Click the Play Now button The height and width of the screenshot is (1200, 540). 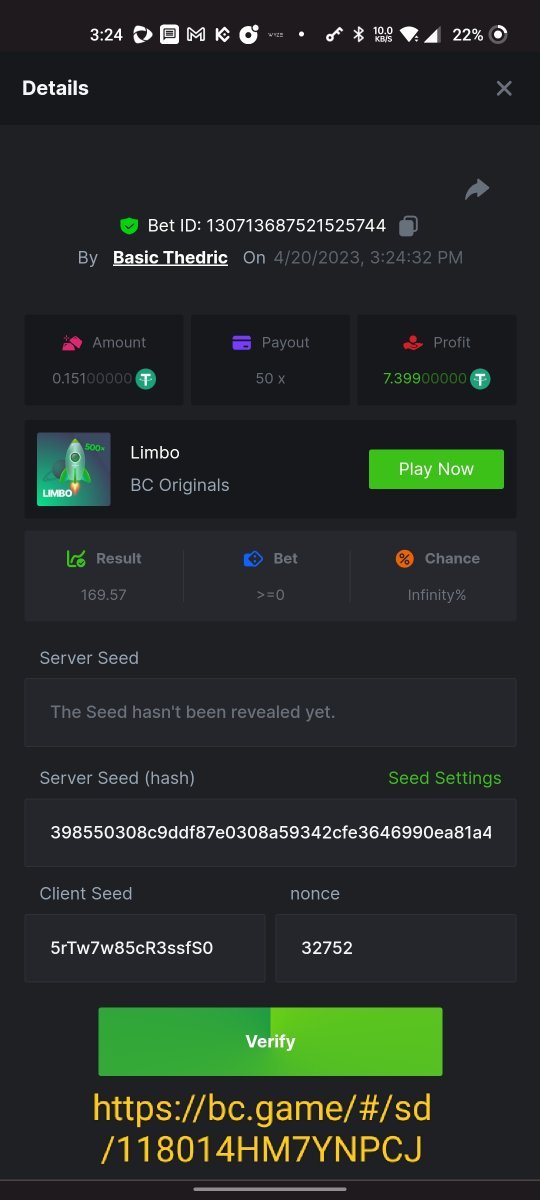(x=436, y=469)
